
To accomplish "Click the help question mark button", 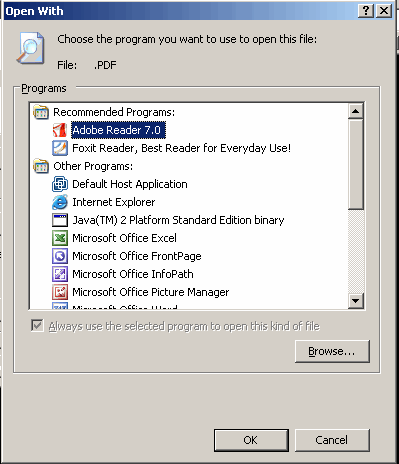I will (366, 11).
